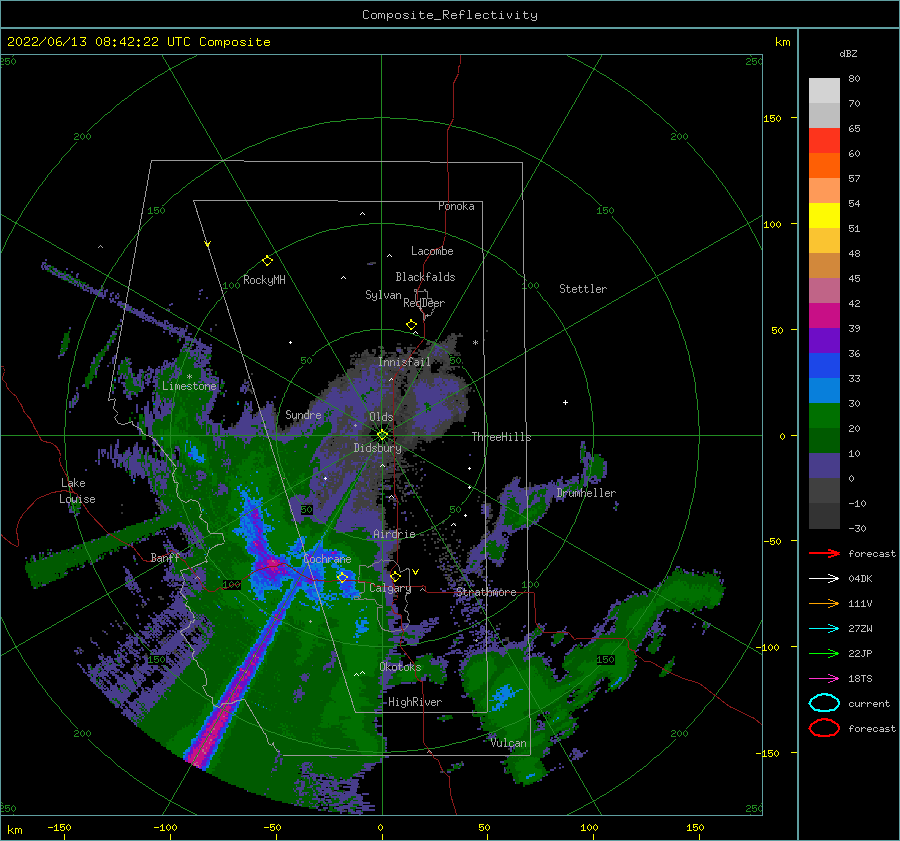
Task: Click the RockyMH label
Action: tap(264, 280)
